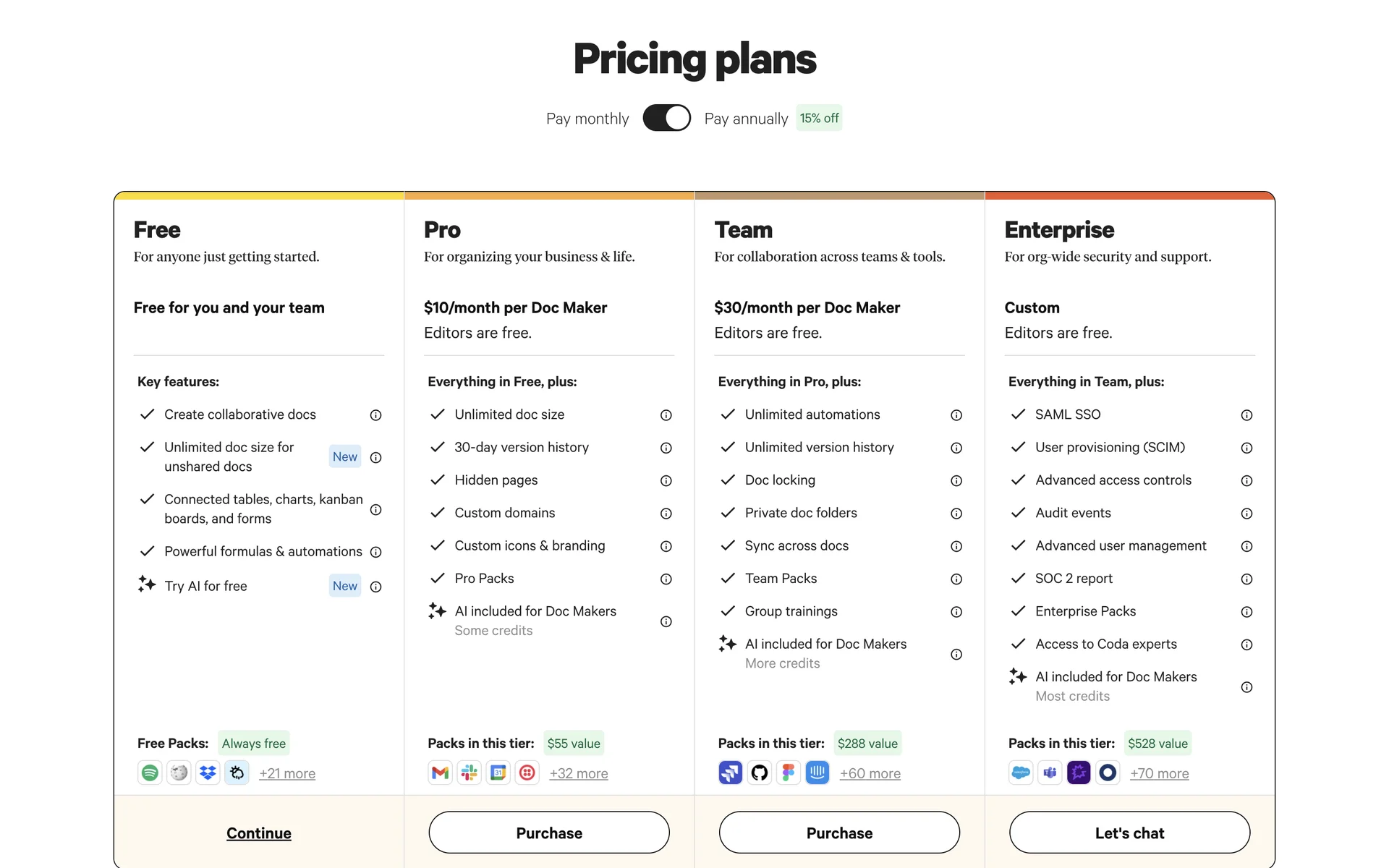Toggle the monthly/annual billing switch

666,118
